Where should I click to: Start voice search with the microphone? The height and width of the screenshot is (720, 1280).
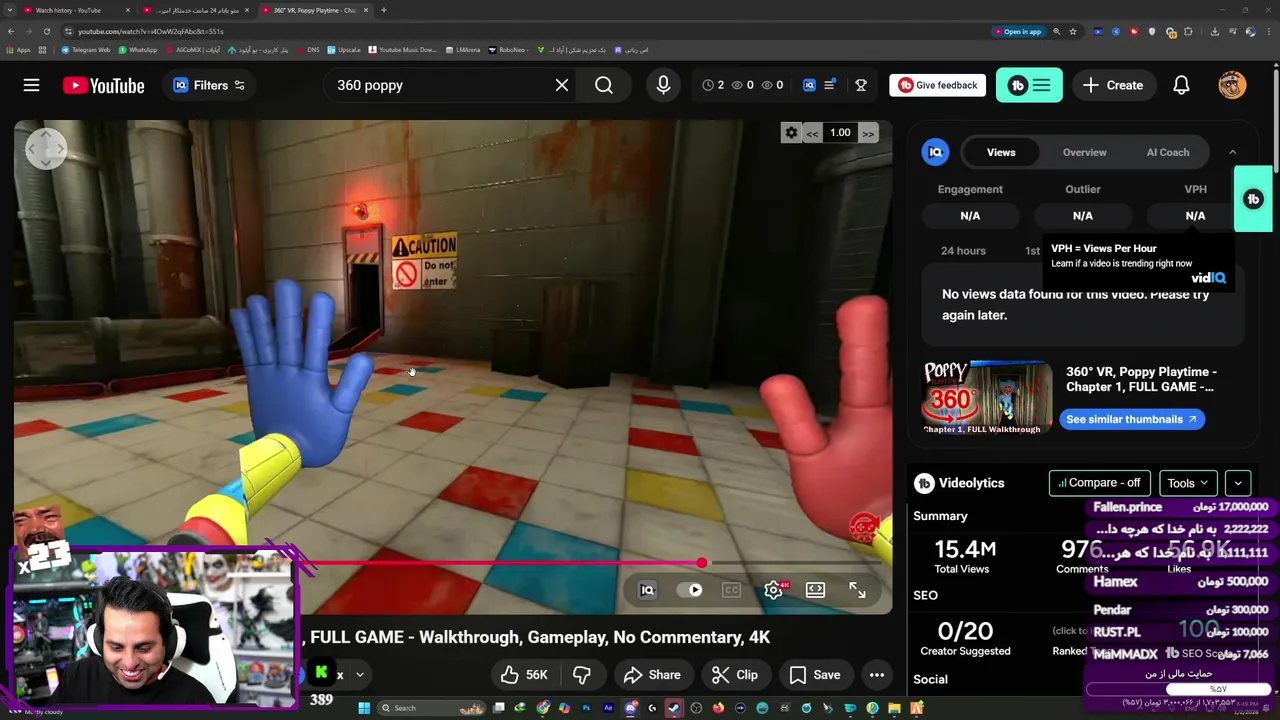663,85
